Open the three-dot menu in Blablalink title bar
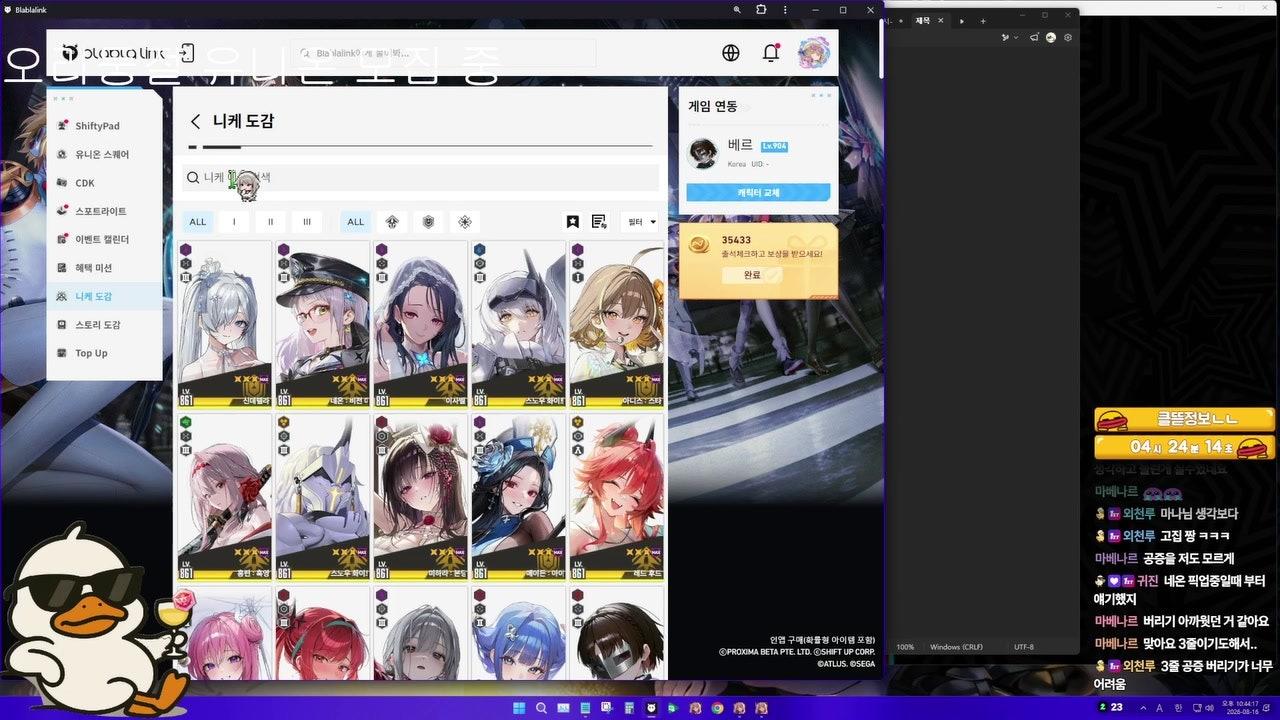 (787, 9)
